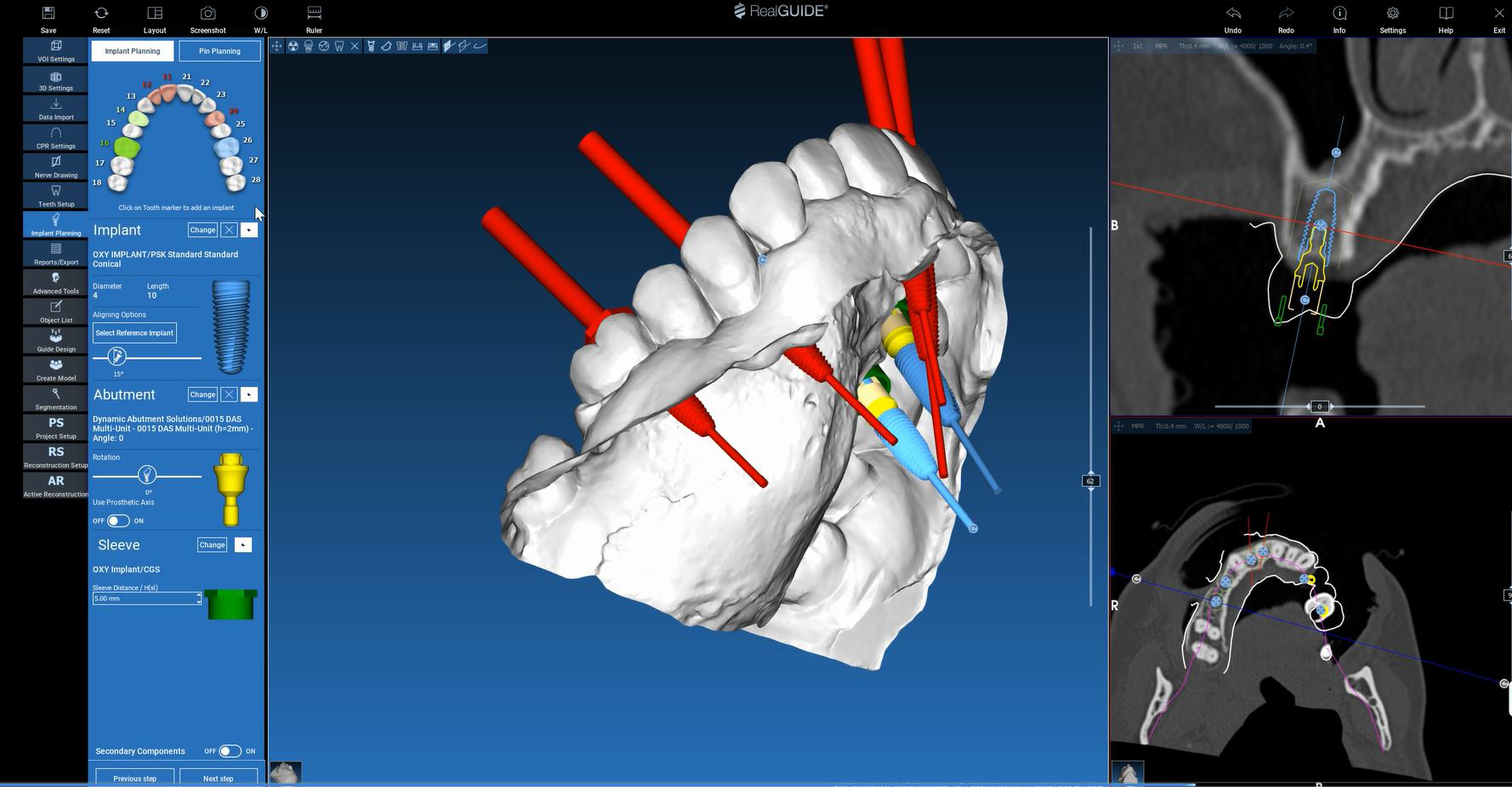Screen dimensions: 1512x787
Task: Click the Next step button
Action: point(218,778)
